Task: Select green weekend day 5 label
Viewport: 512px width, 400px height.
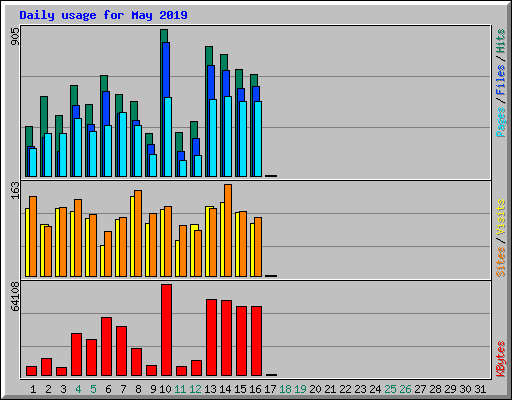Action: tap(93, 389)
